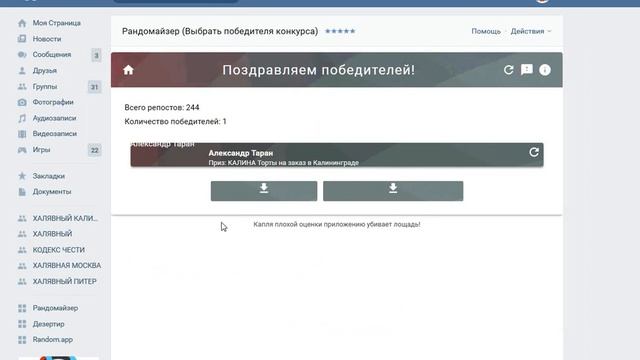Launch the Random.app shortcut

point(53,340)
